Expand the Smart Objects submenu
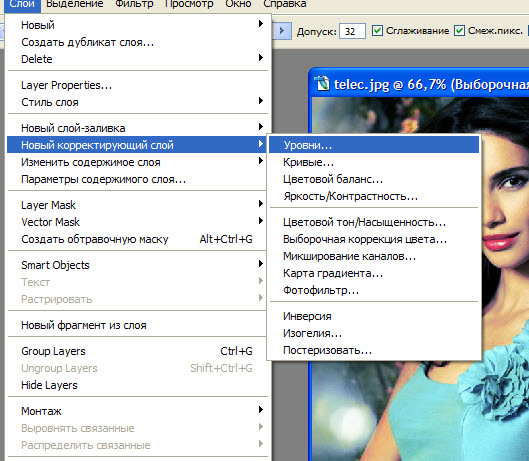 point(138,265)
